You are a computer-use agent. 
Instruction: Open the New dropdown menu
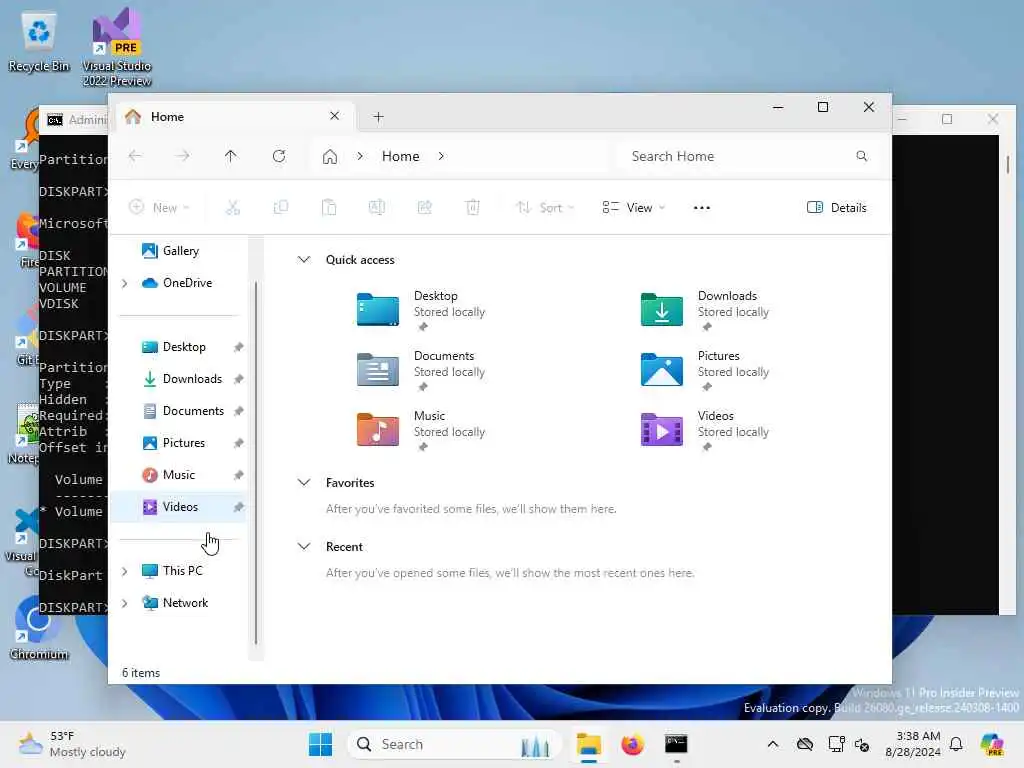159,208
